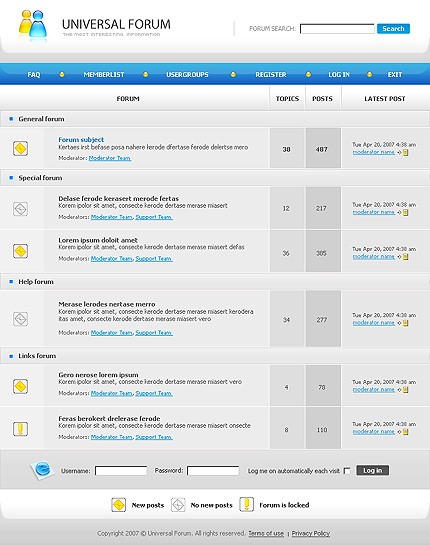430x545 pixels.
Task: Enable Log me on automatically each visit checkbox
Action: click(347, 471)
